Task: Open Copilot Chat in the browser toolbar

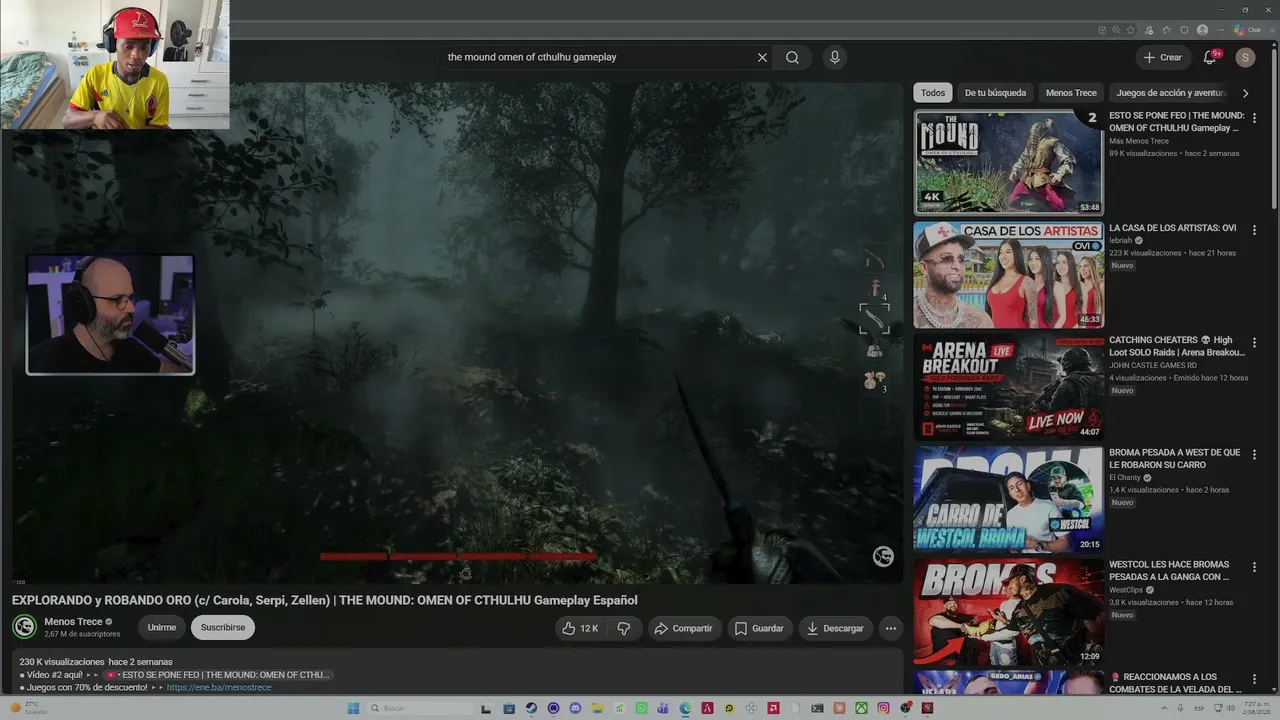Action: tap(1248, 30)
